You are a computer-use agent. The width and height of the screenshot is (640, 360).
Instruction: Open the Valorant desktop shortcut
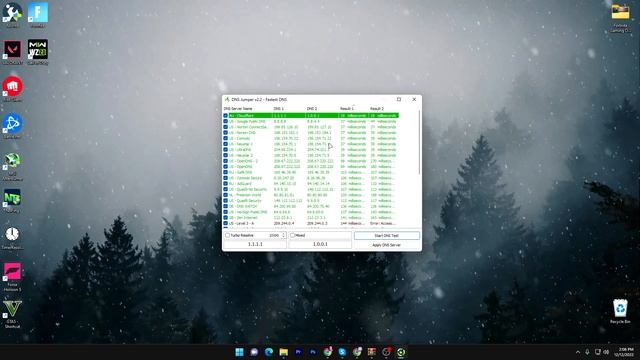tap(13, 51)
